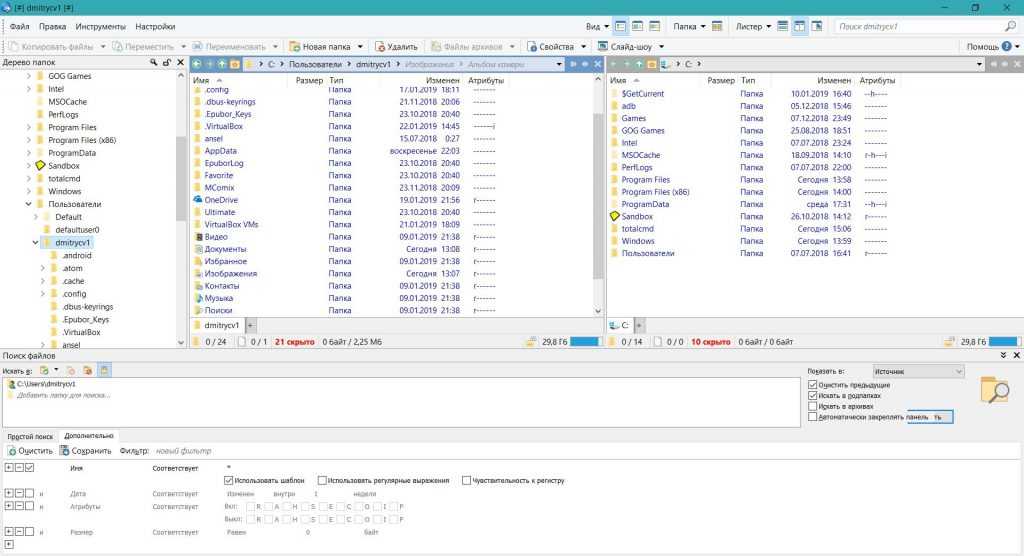Click Сохранить to save the filter
This screenshot has width=1024, height=556.
[85, 451]
